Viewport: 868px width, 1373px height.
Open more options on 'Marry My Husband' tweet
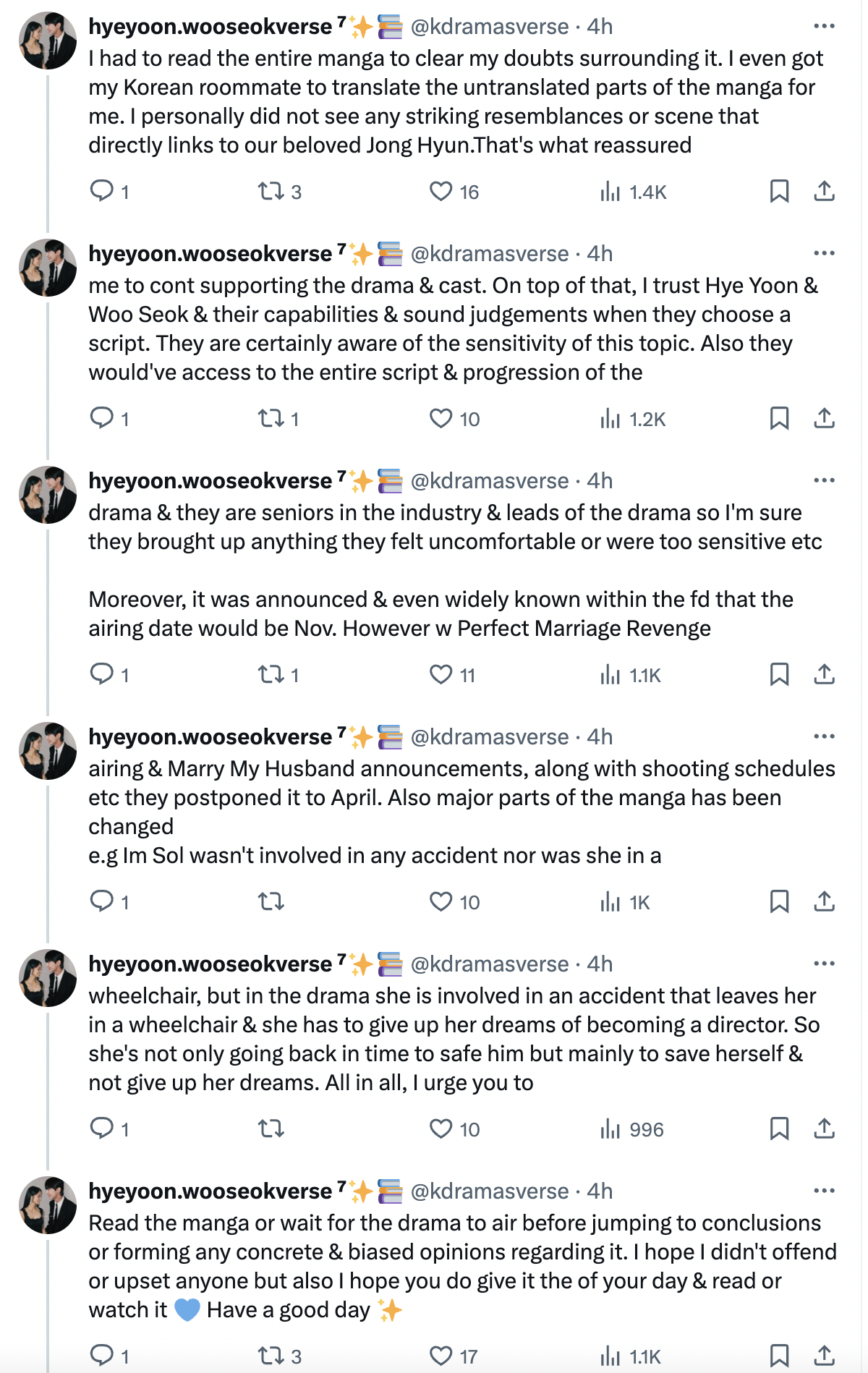pyautogui.click(x=824, y=736)
